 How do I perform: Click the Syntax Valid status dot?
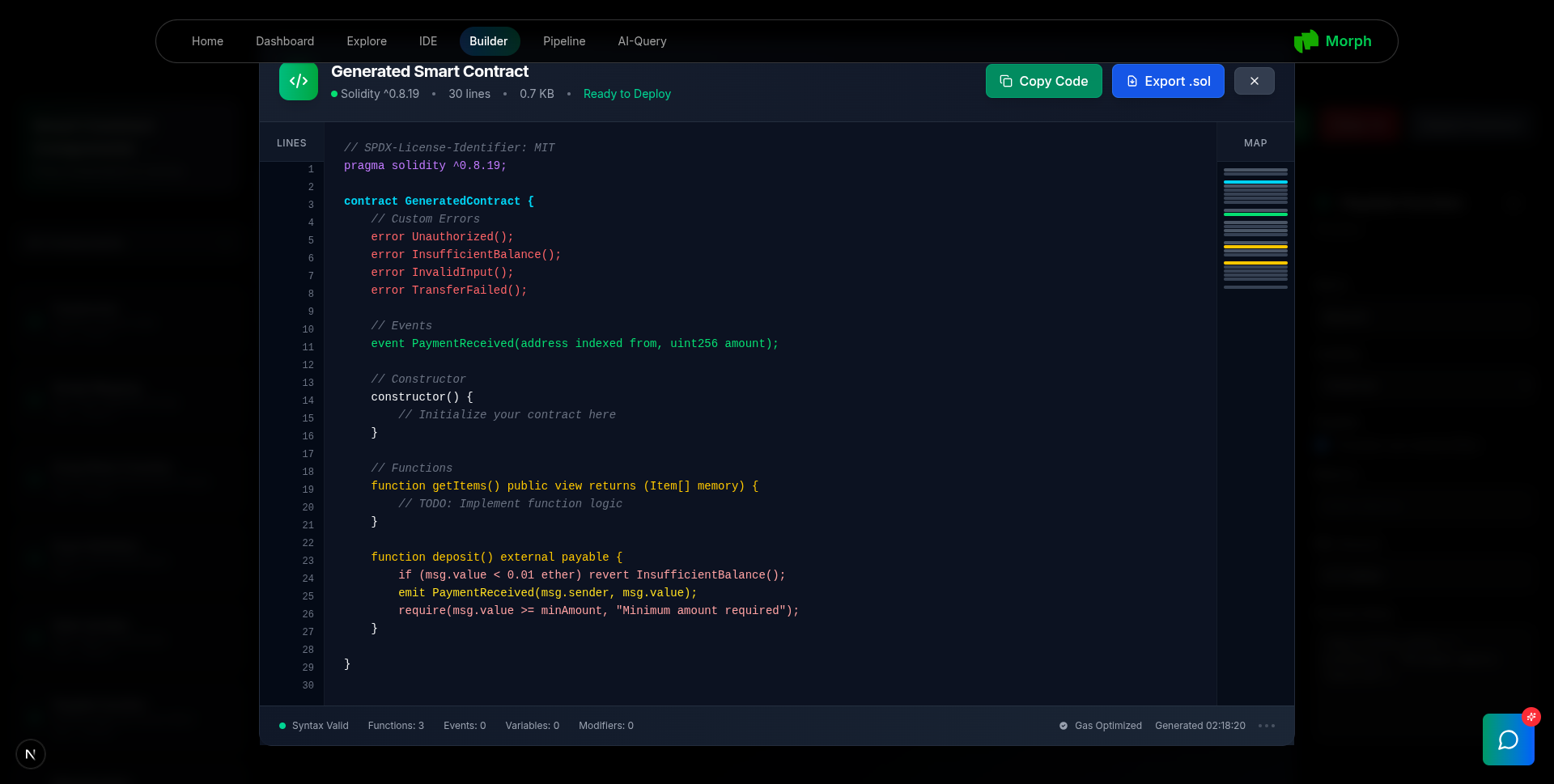point(282,726)
